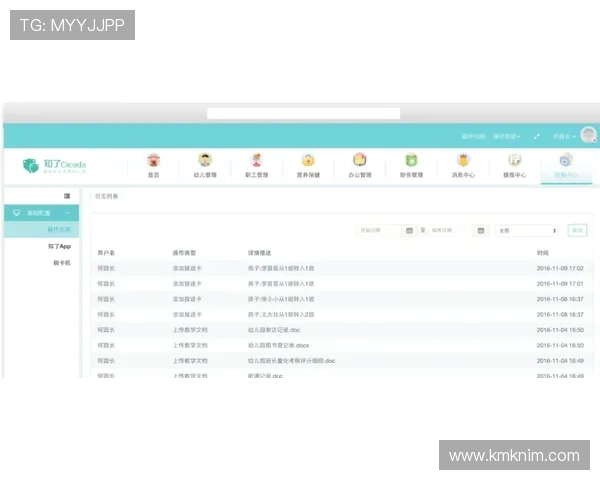Viewport: 600px width, 480px height.
Task: Click the timestamp 2016-11-09 17:02
Action: (560, 268)
